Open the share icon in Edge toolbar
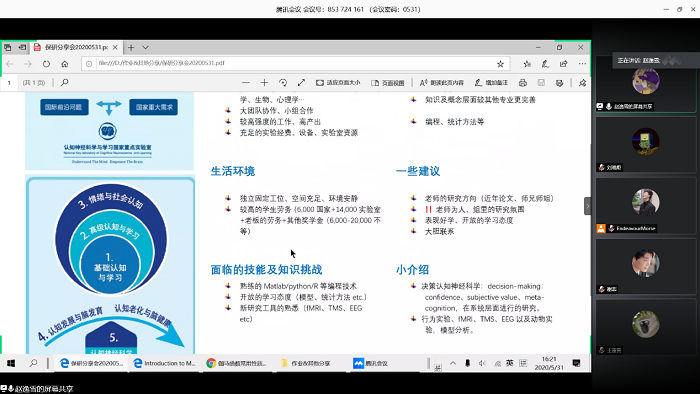Screen dimensions: 700x394 (563, 64)
